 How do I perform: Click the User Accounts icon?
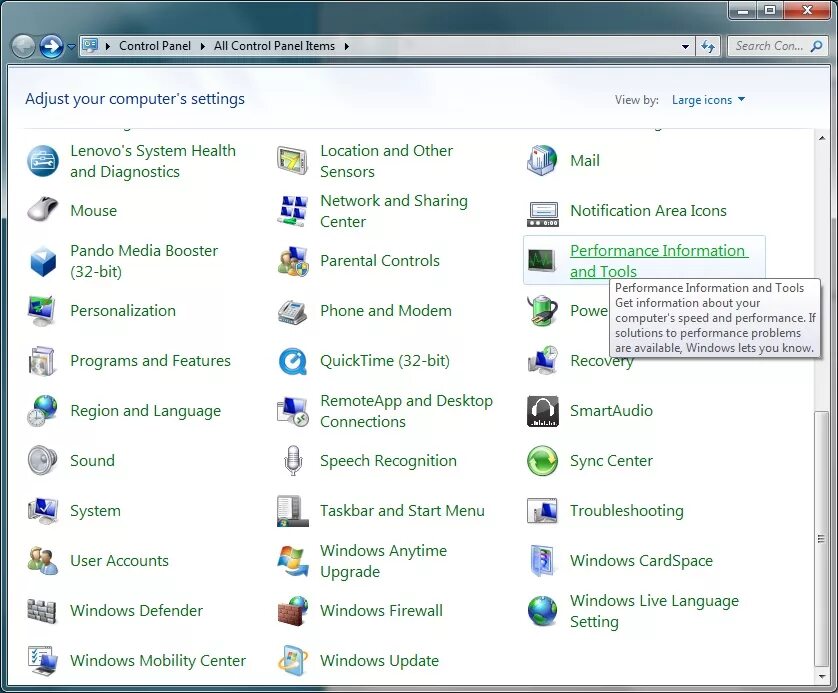coord(43,560)
